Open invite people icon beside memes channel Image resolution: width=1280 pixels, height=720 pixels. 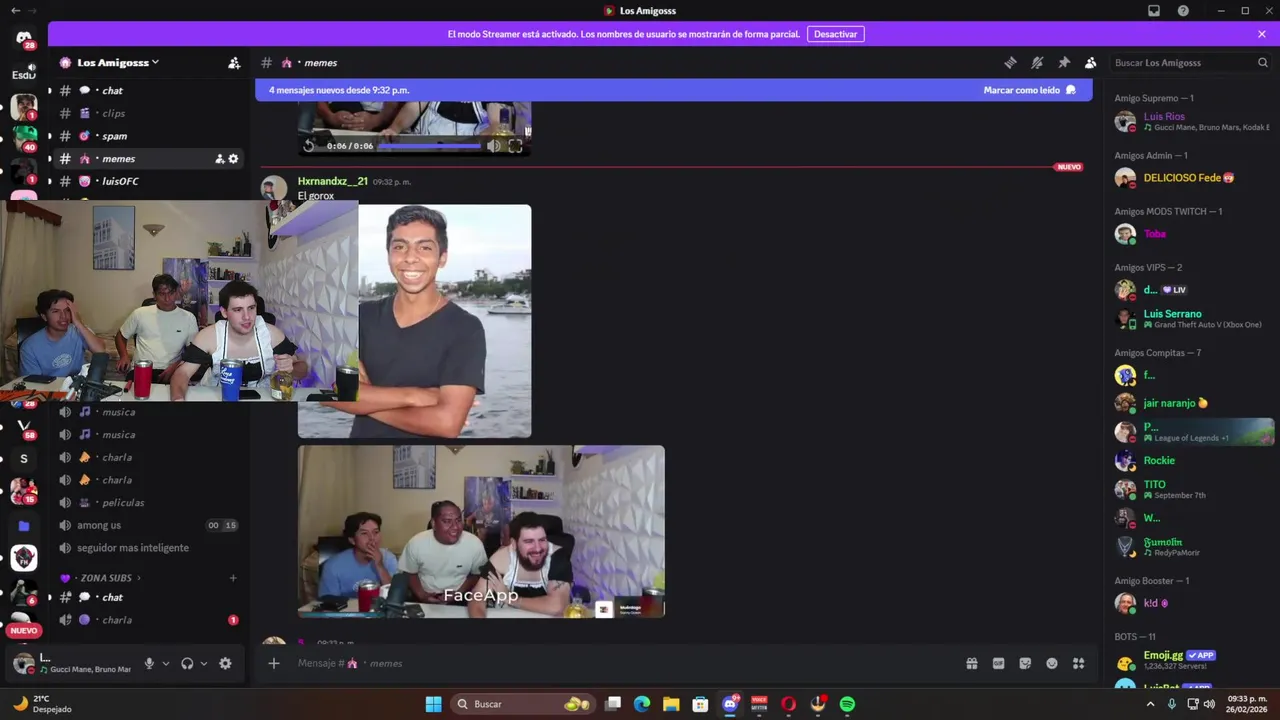click(220, 159)
